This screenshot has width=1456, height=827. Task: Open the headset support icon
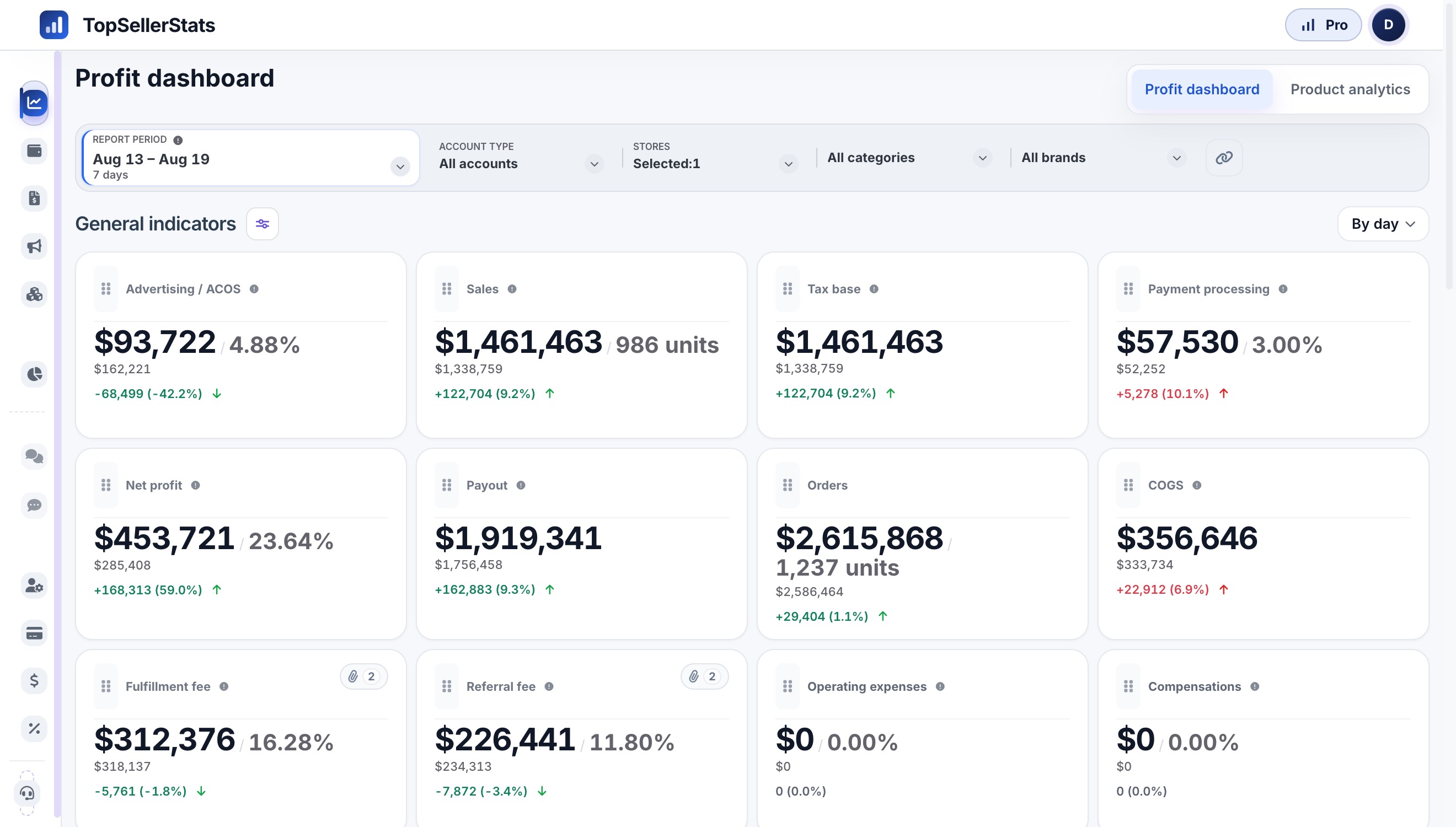[x=27, y=793]
